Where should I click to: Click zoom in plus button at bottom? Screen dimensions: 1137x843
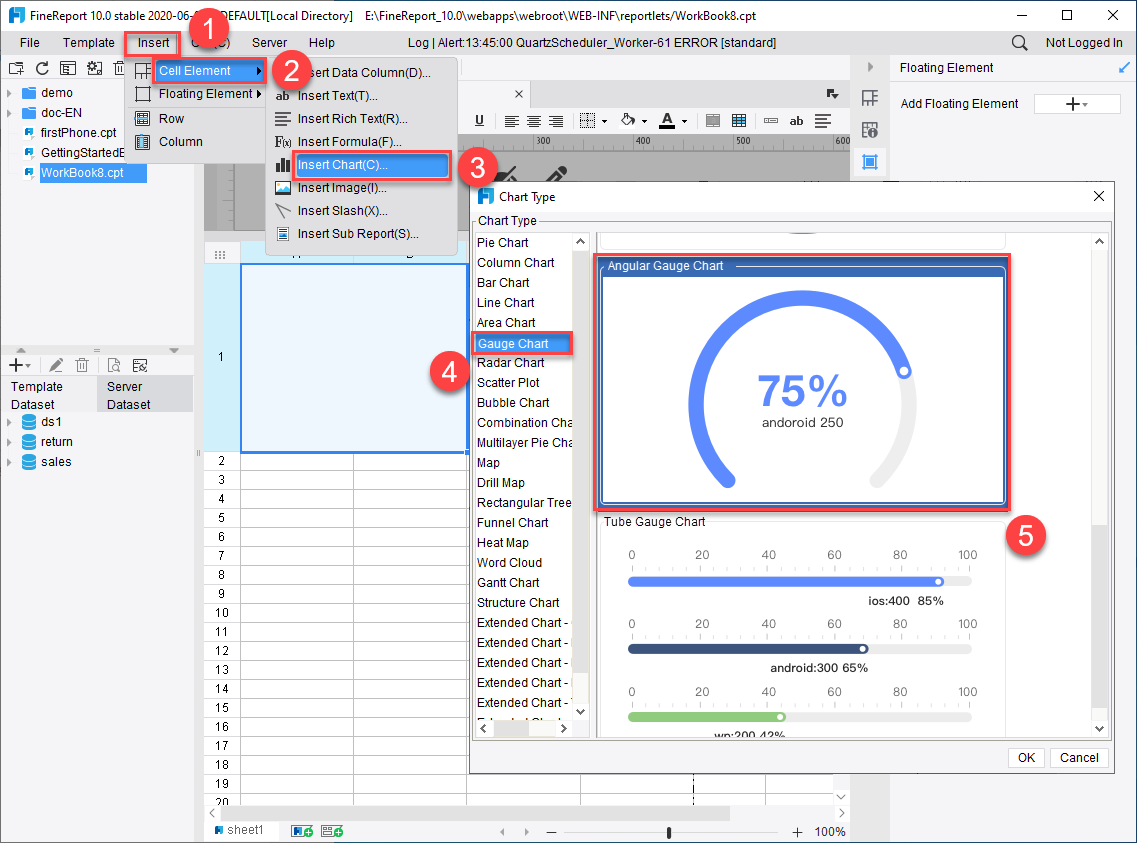[797, 832]
